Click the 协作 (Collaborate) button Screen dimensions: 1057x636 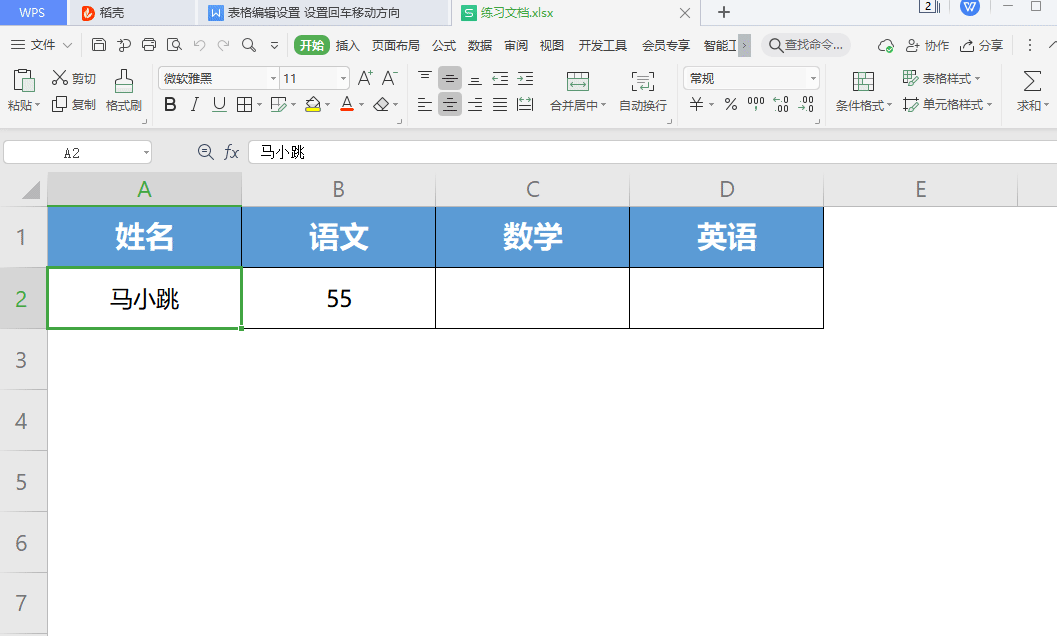(x=927, y=45)
